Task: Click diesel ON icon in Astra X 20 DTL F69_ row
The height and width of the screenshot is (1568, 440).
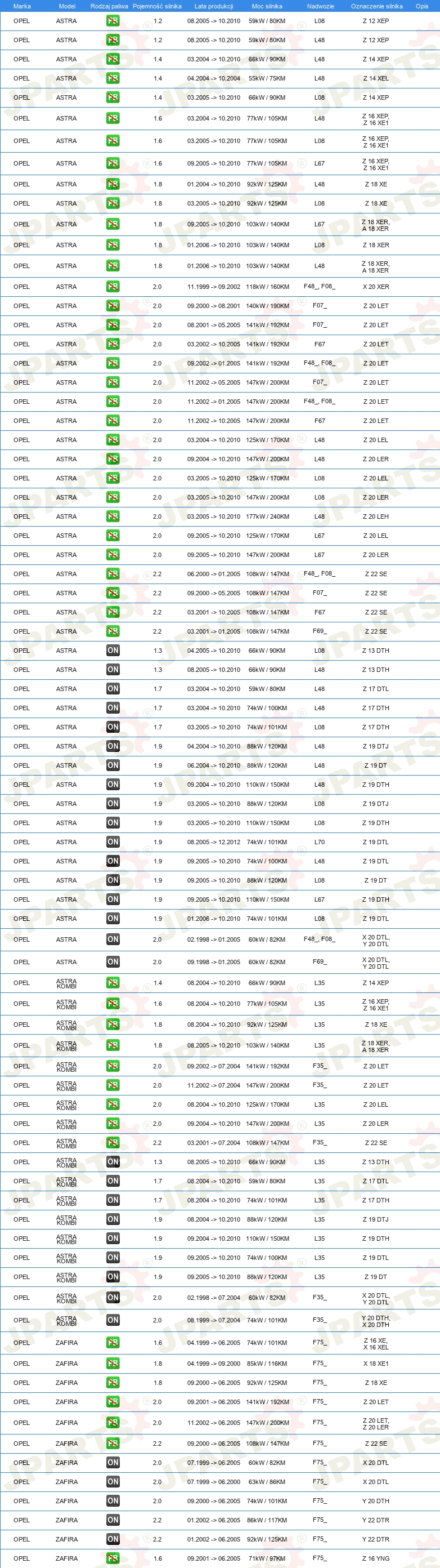Action: (113, 962)
